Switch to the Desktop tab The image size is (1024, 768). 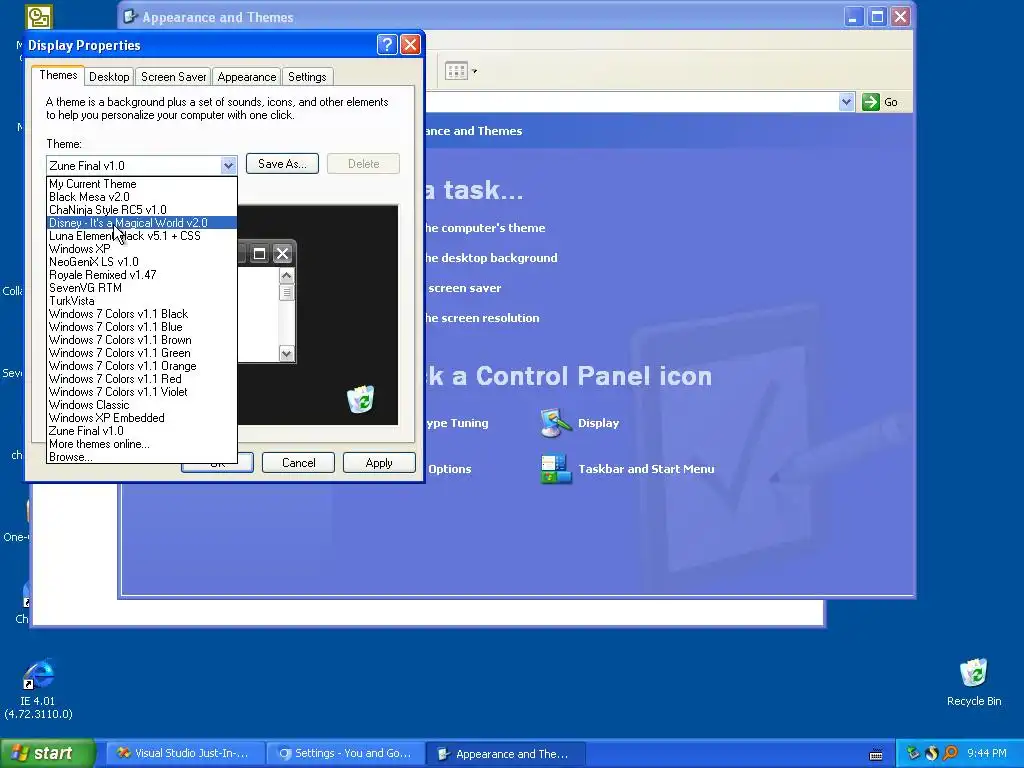click(109, 76)
